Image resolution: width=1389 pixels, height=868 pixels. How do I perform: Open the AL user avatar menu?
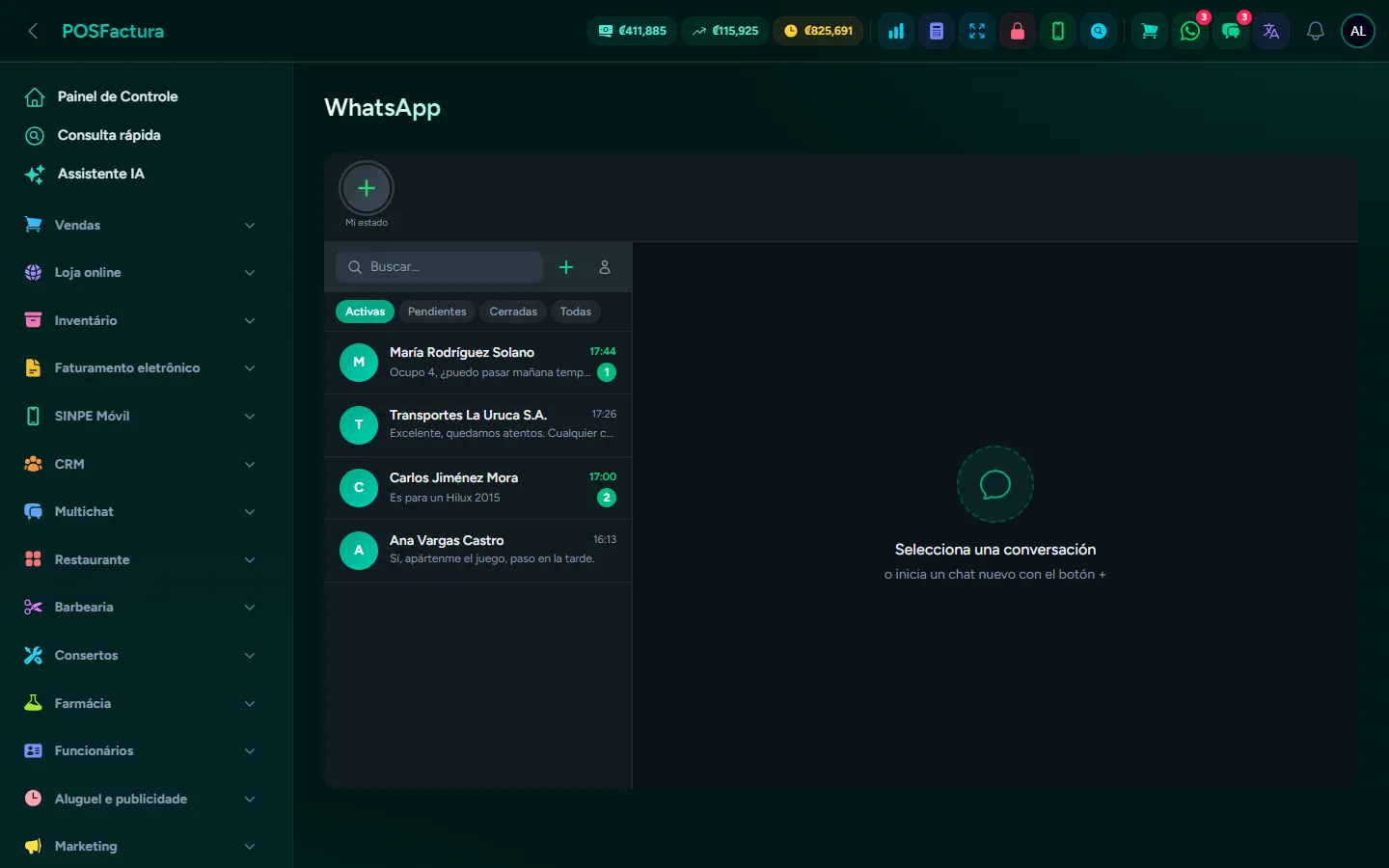(1358, 31)
